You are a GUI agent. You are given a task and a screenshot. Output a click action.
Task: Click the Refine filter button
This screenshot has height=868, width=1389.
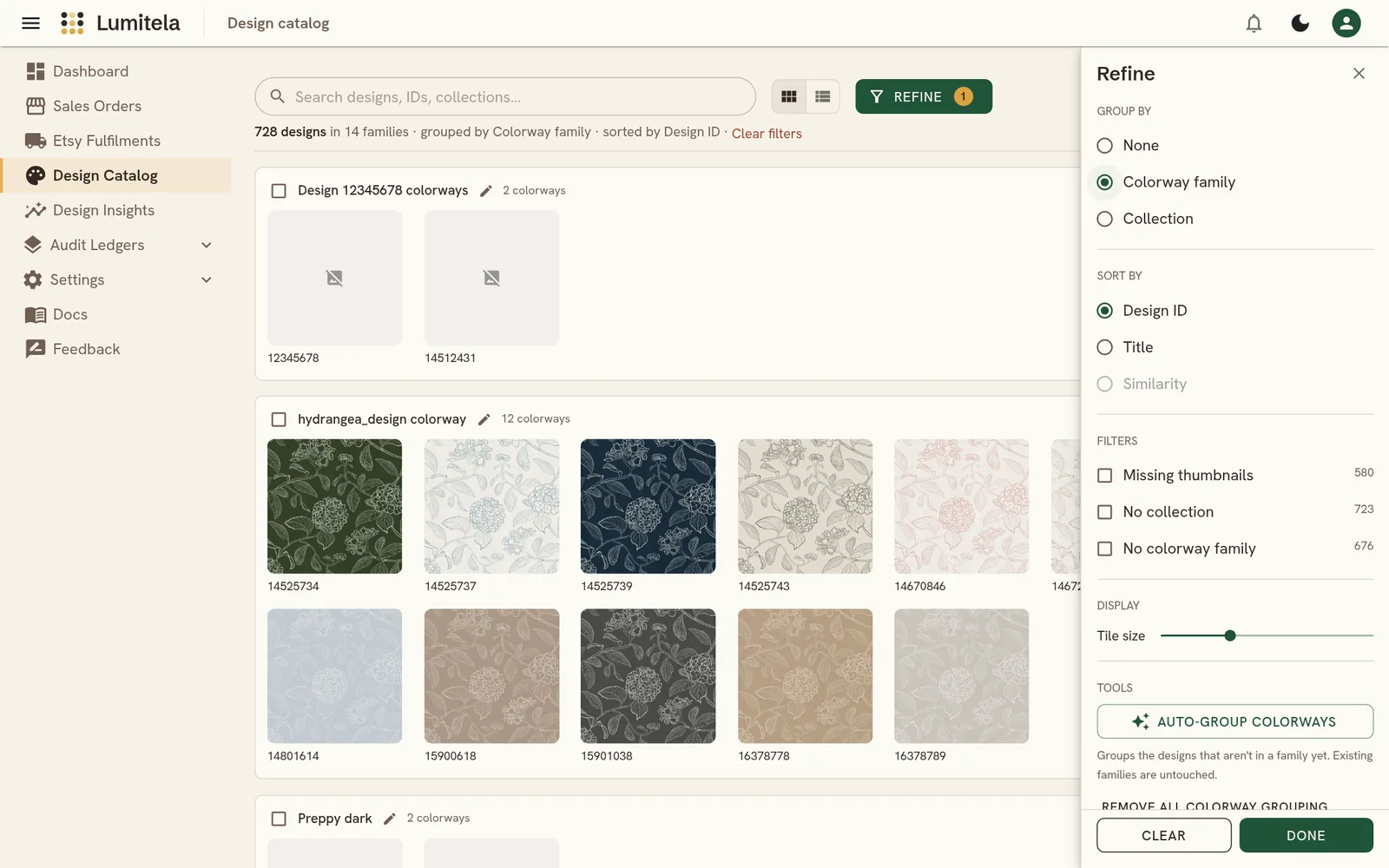[x=924, y=96]
